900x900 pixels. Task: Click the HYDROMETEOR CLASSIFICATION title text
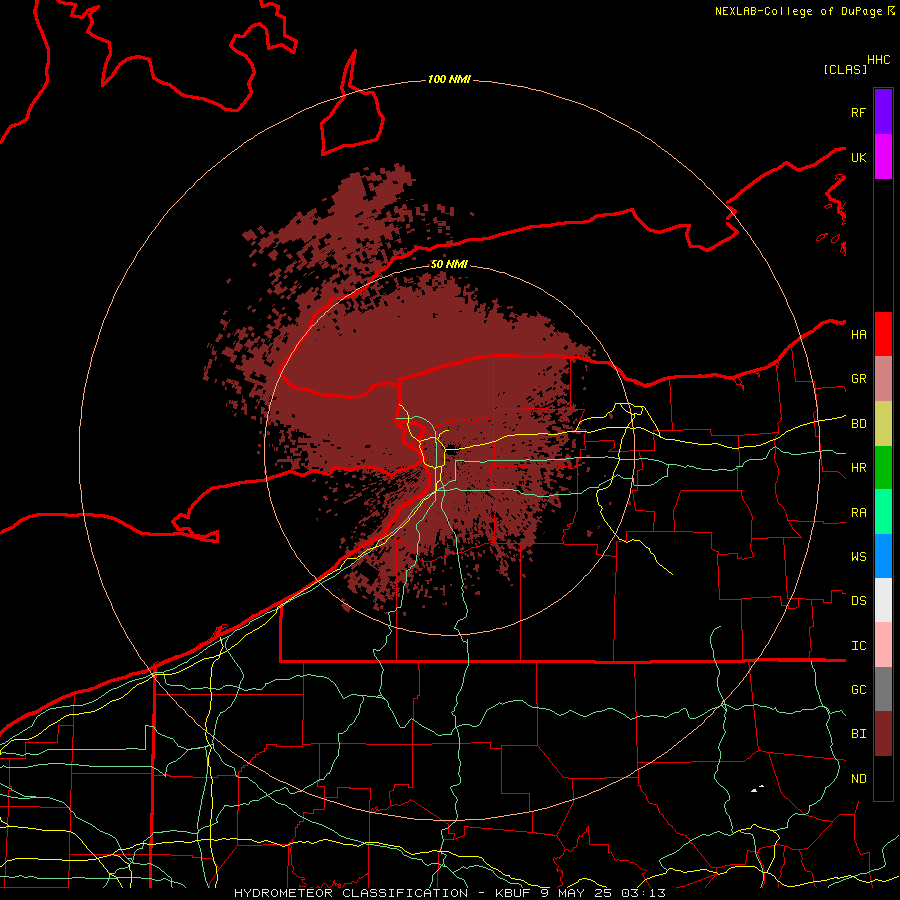click(x=351, y=893)
